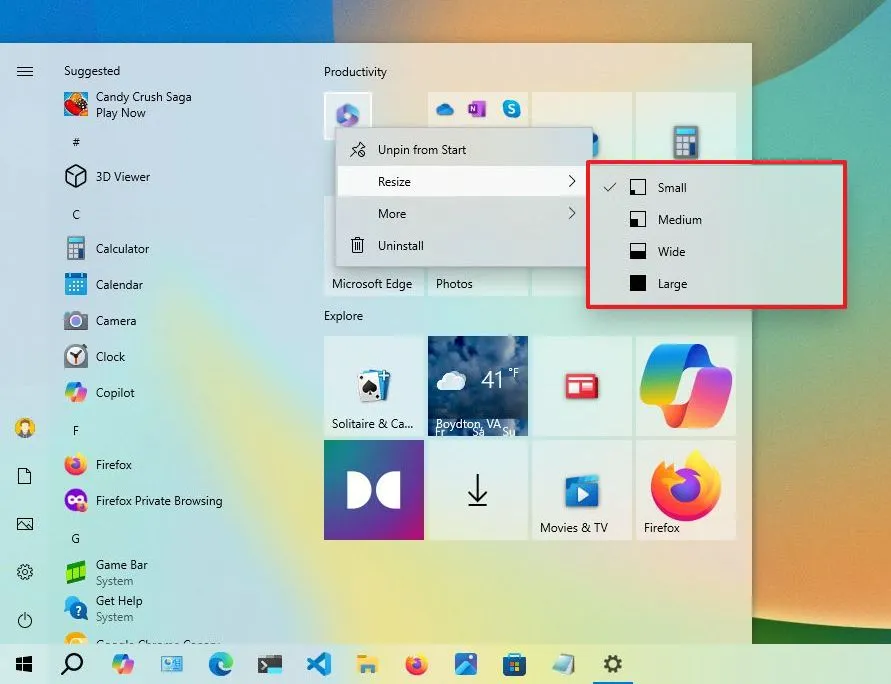Open Visual Studio Code from the taskbar
Viewport: 891px width, 684px height.
[319, 663]
